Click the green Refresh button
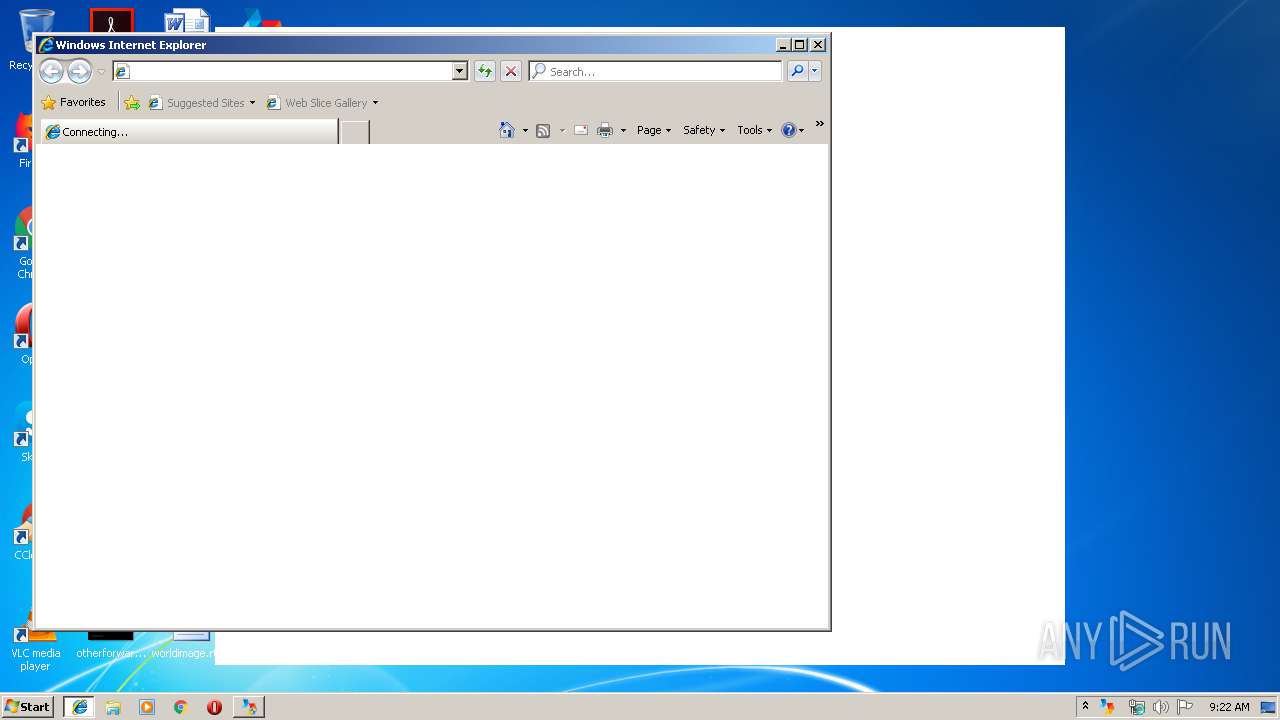Screen dimensions: 1280x720 [x=485, y=71]
